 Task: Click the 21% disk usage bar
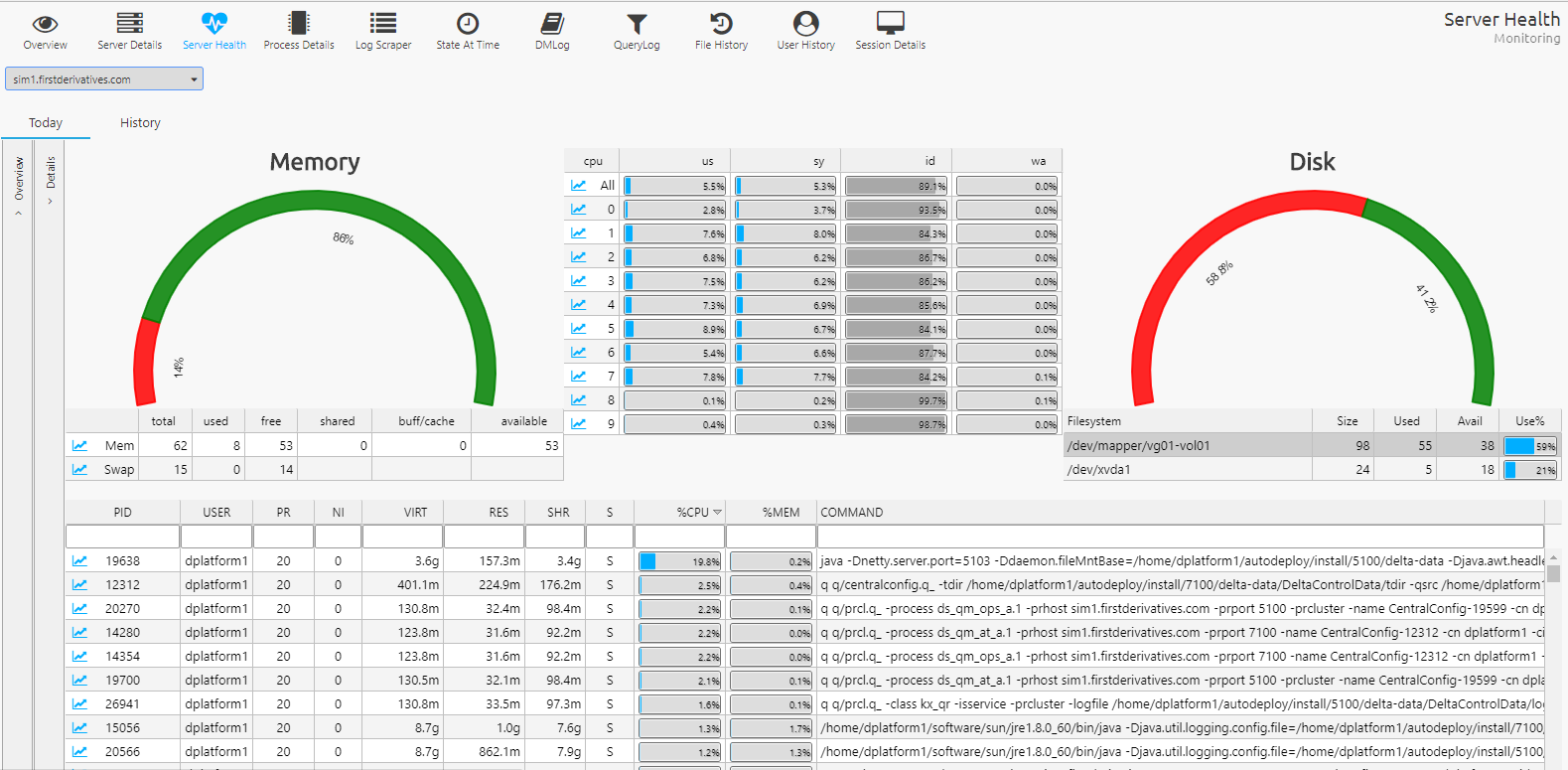1530,470
